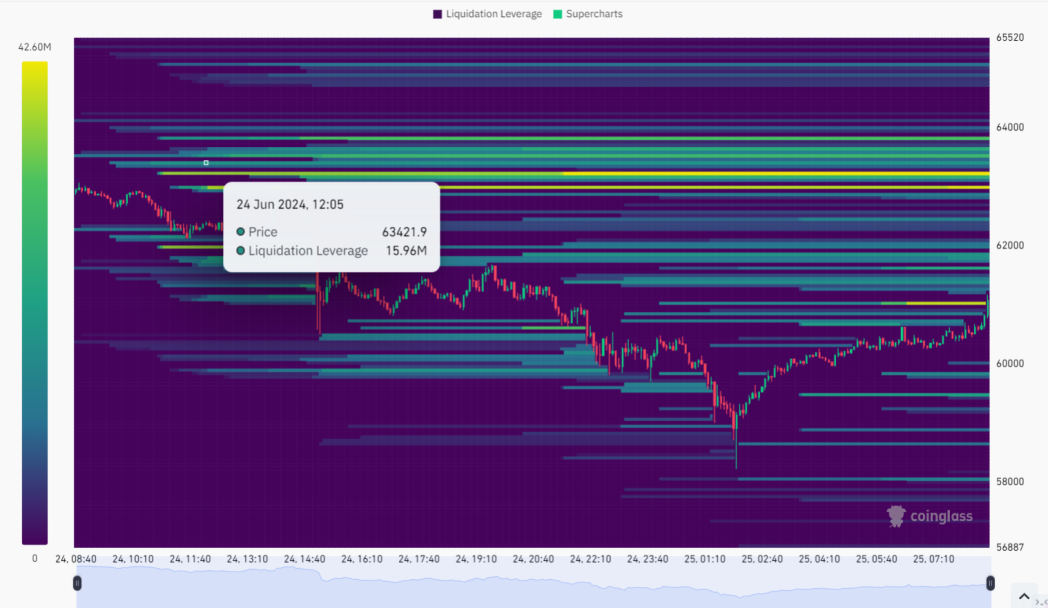Image resolution: width=1048 pixels, height=608 pixels.
Task: Click the 58000 price axis label
Action: point(1010,481)
